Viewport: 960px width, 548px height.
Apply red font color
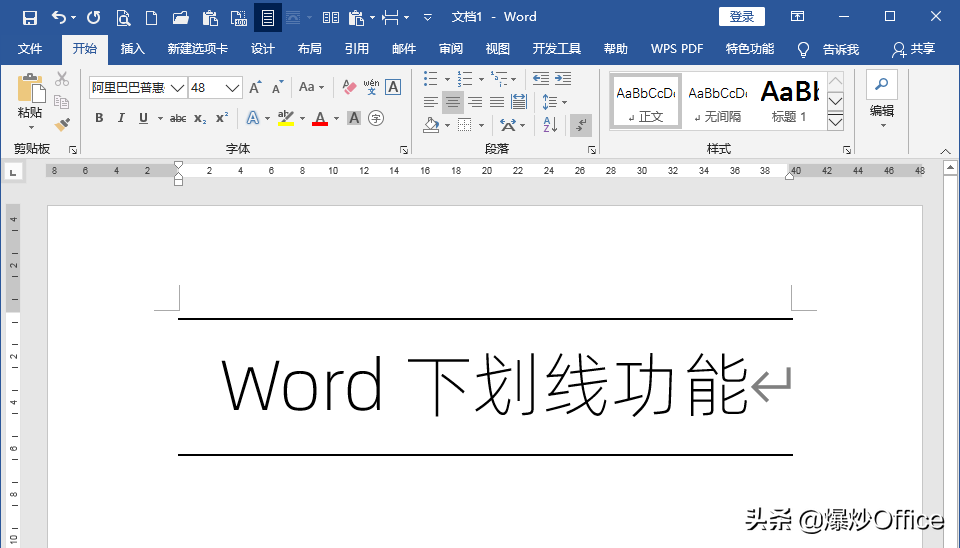(320, 118)
